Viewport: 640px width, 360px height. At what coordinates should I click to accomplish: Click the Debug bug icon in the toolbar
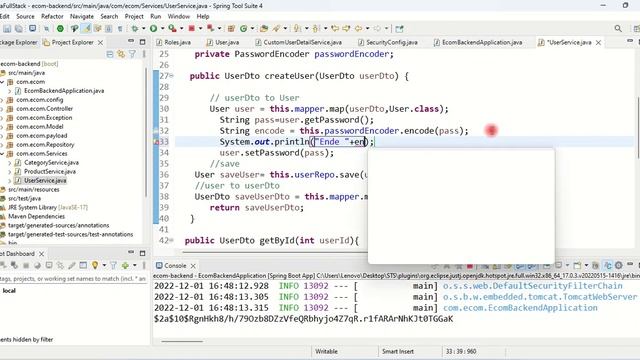134,29
